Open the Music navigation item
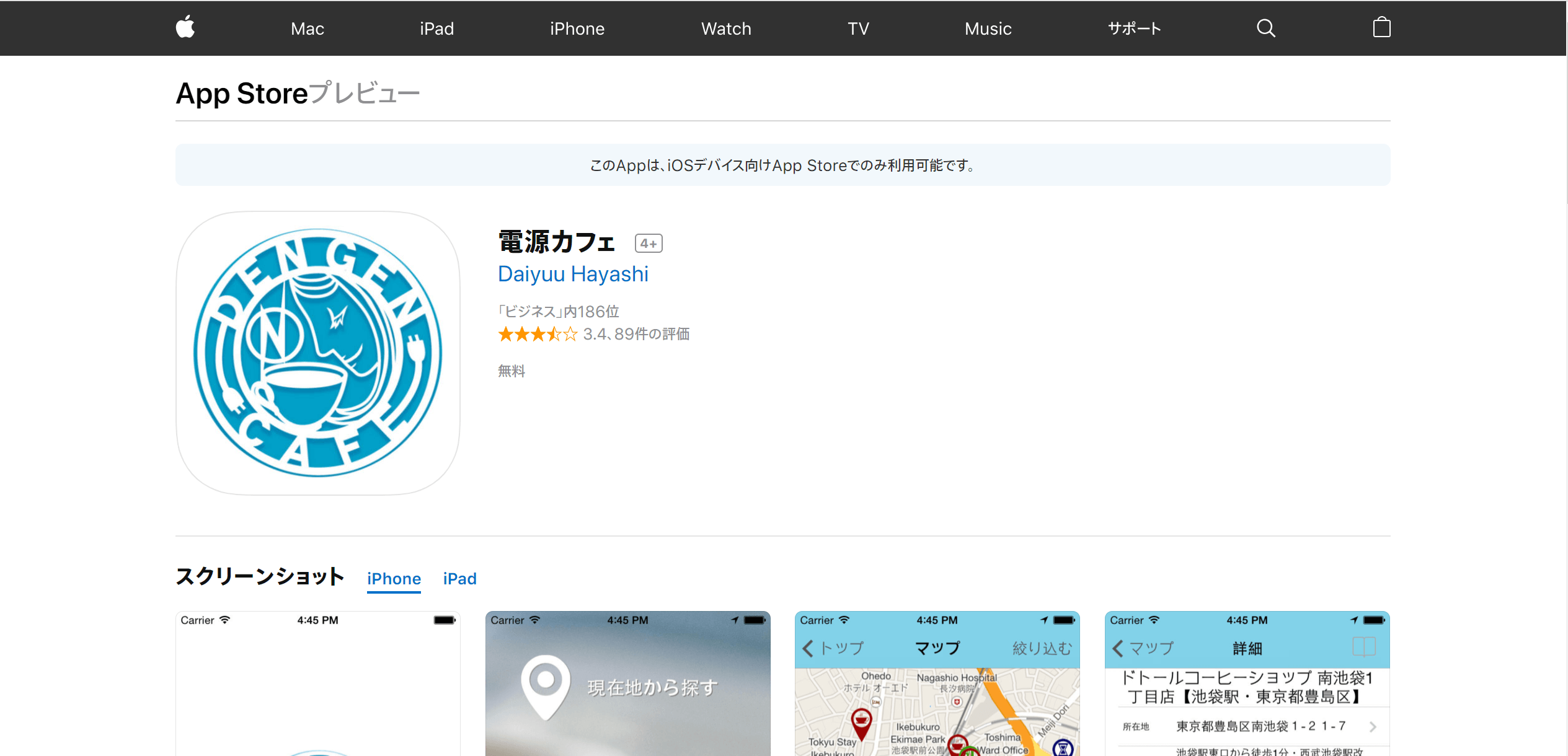 (x=988, y=29)
